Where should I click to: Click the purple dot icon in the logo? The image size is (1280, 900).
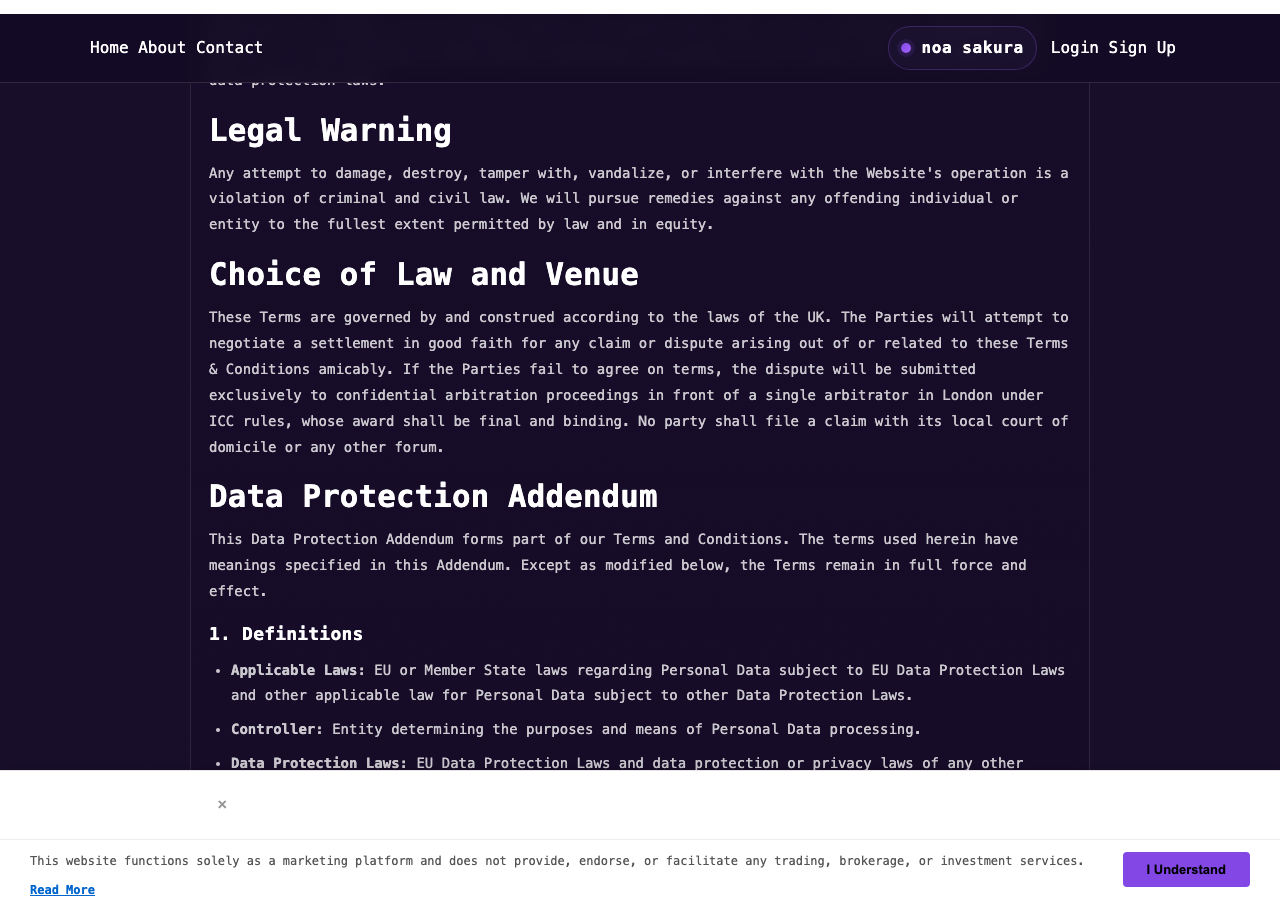[906, 48]
